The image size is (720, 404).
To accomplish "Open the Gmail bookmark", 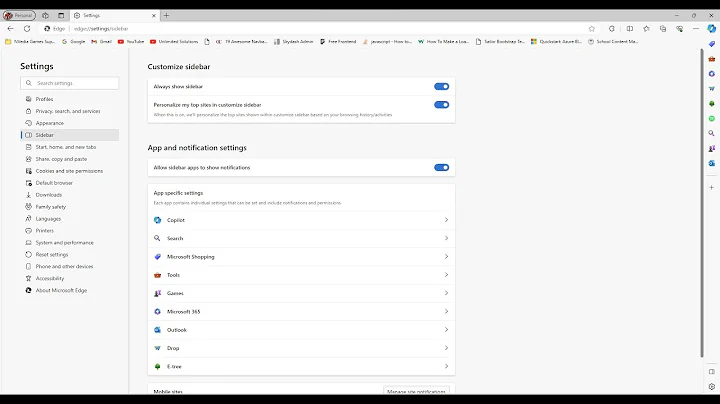I will point(101,41).
